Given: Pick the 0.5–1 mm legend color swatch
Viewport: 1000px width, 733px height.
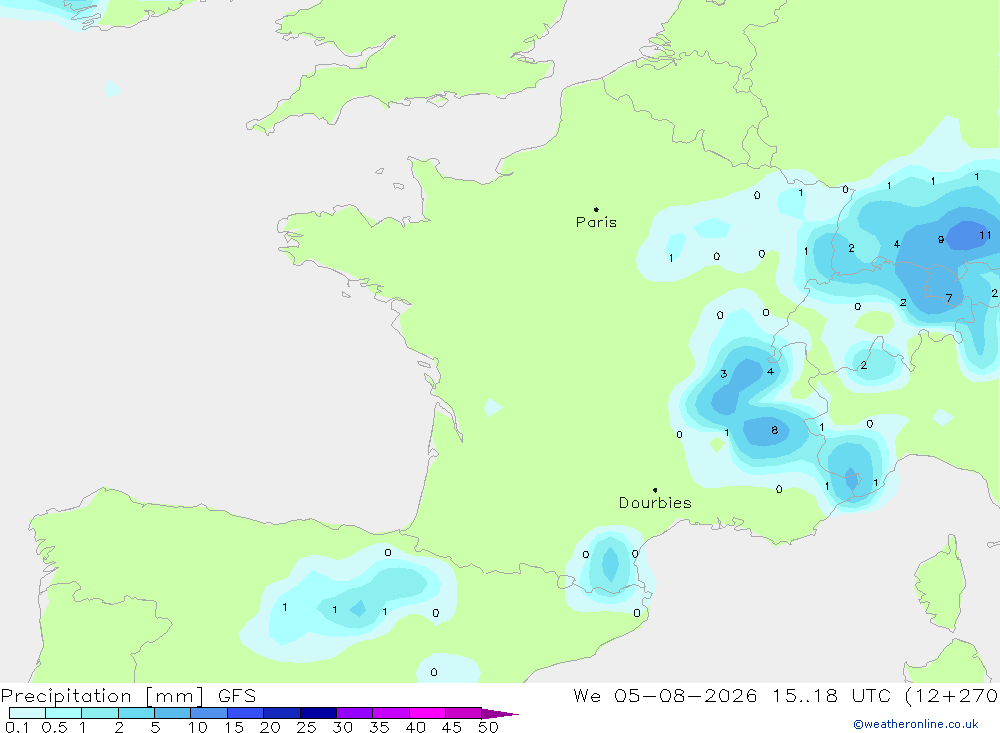Looking at the screenshot, I should coord(64,713).
